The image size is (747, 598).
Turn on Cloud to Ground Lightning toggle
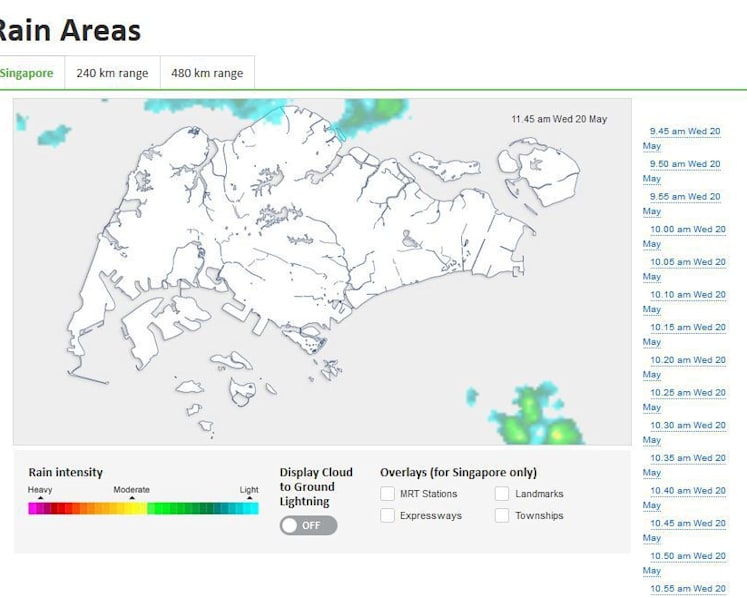click(x=308, y=525)
